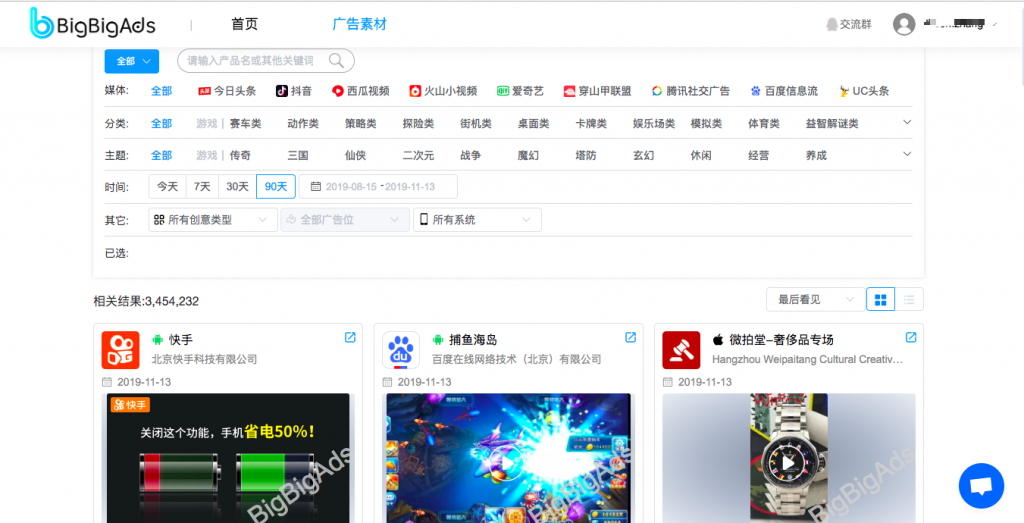
Task: Filter media by 火山小视频
Action: (x=443, y=91)
